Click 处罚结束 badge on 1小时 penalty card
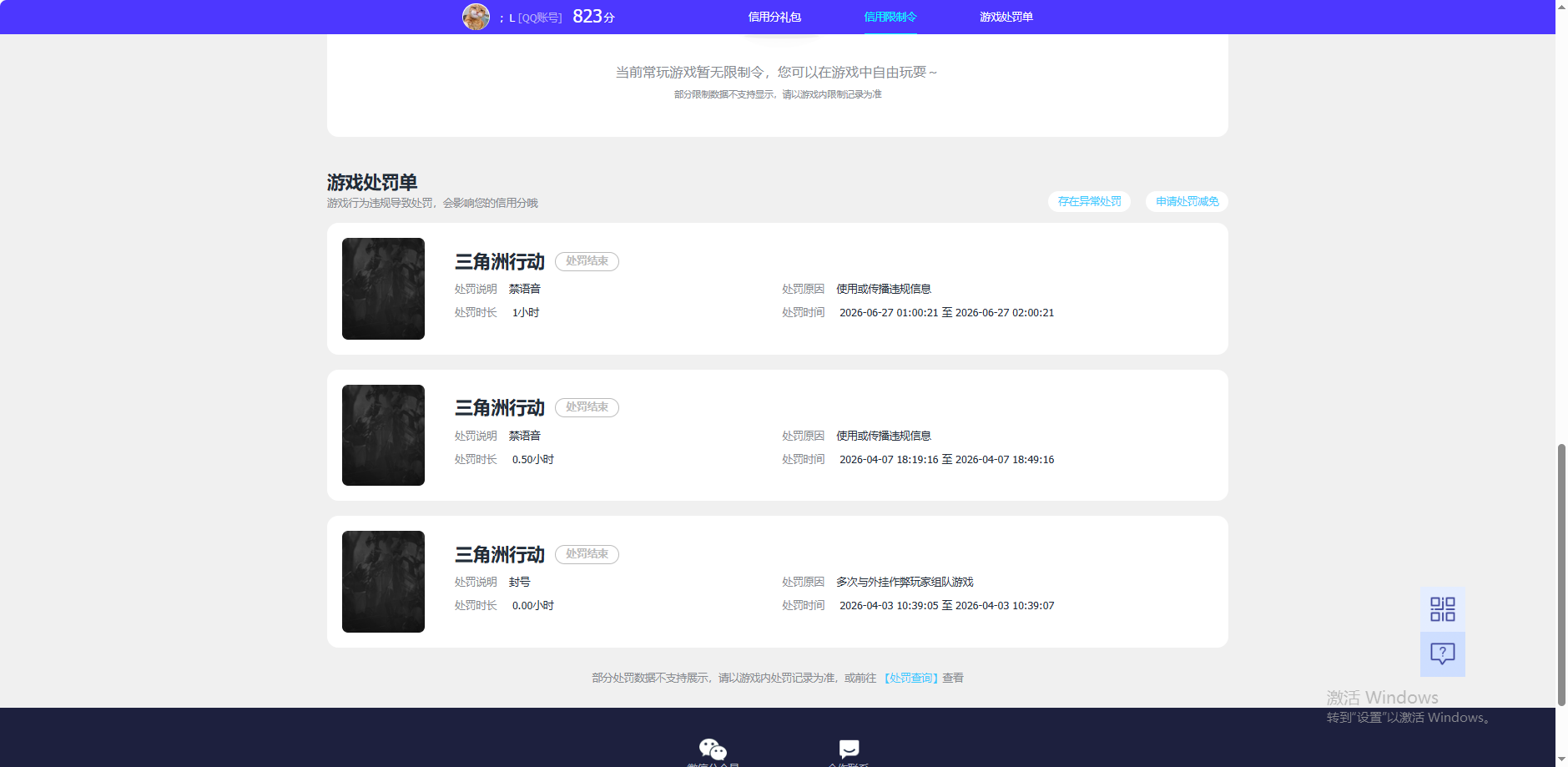Image resolution: width=1568 pixels, height=767 pixels. point(587,261)
